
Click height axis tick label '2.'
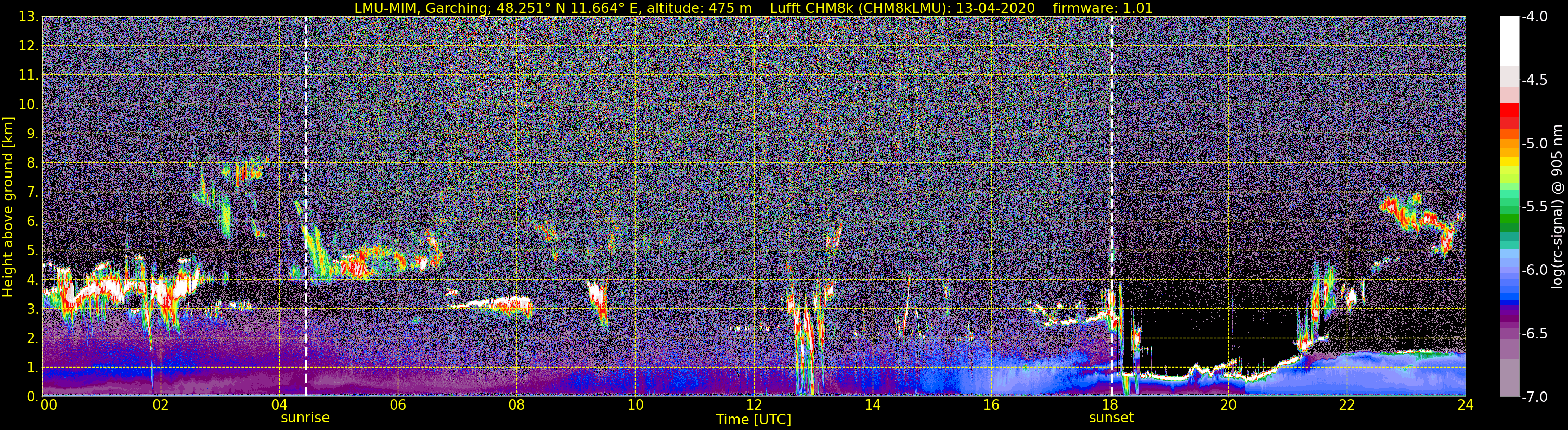point(32,339)
